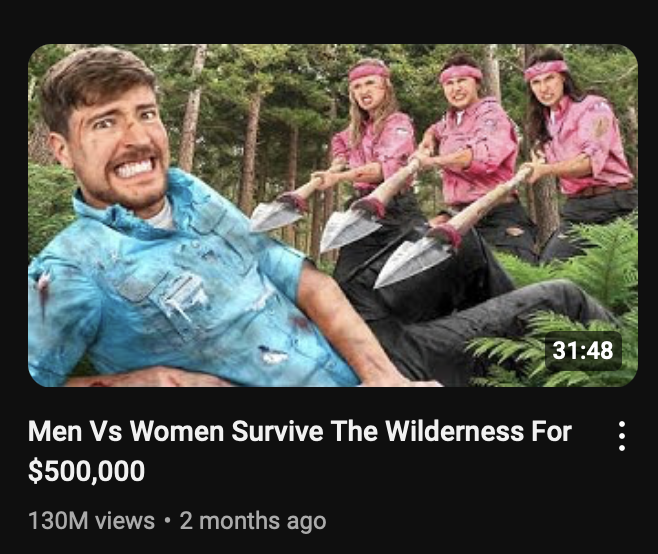This screenshot has width=658, height=554.
Task: Click the video thumbnail image
Action: click(332, 215)
